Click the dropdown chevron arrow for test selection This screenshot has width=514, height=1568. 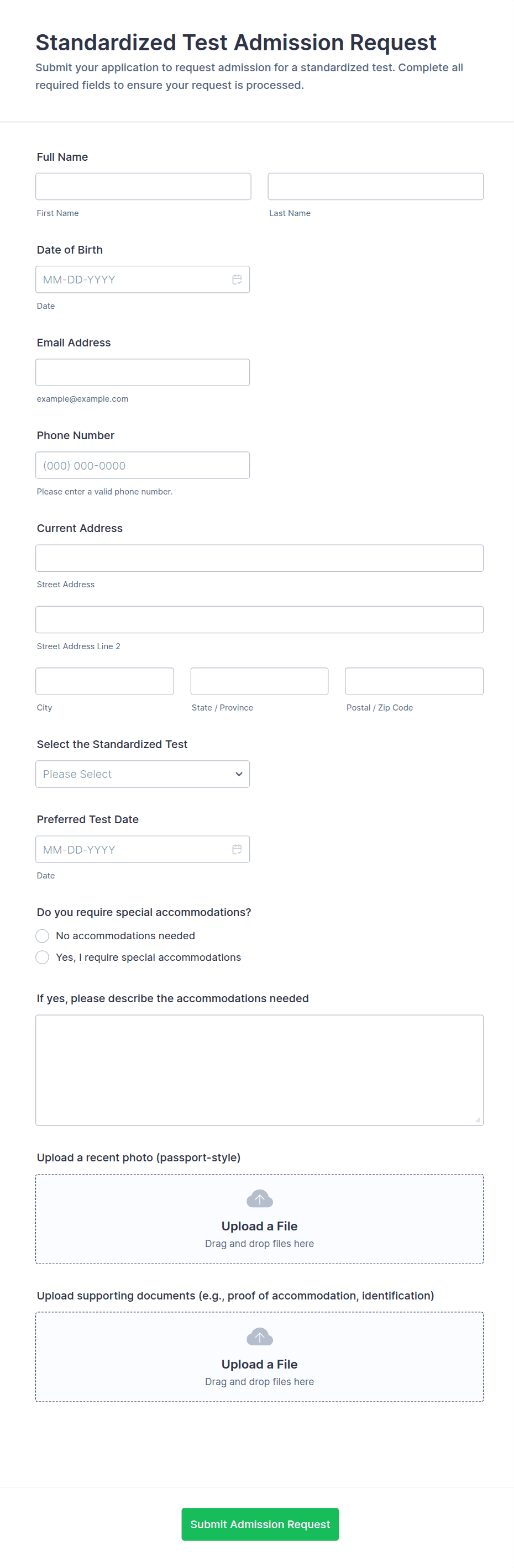click(239, 774)
